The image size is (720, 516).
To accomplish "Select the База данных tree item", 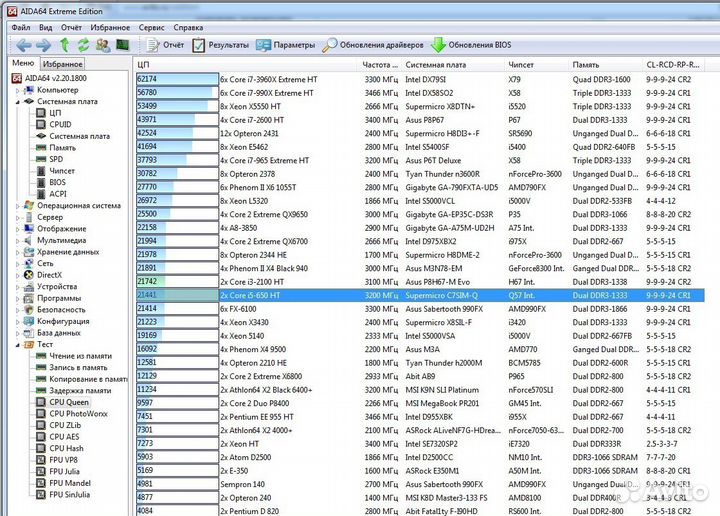I will 52,333.
